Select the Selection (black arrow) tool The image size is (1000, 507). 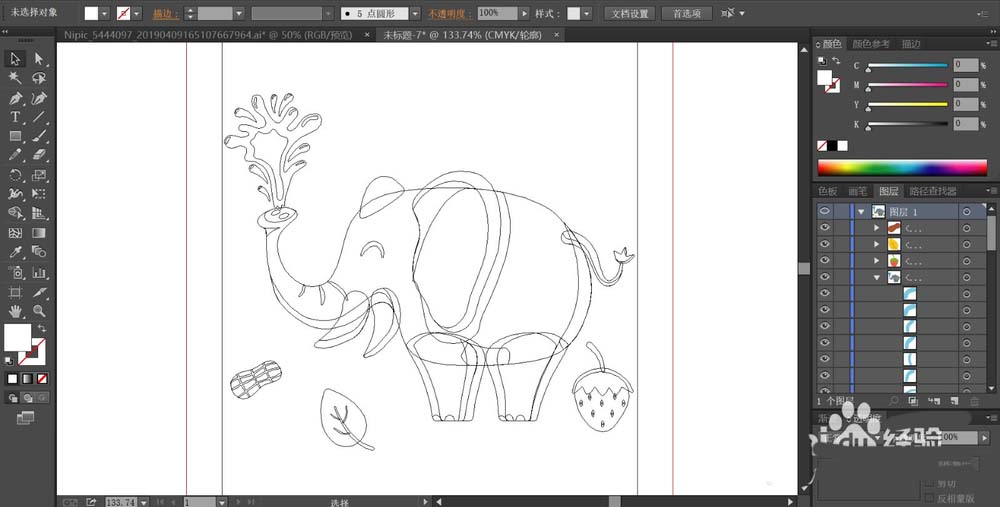pyautogui.click(x=15, y=59)
